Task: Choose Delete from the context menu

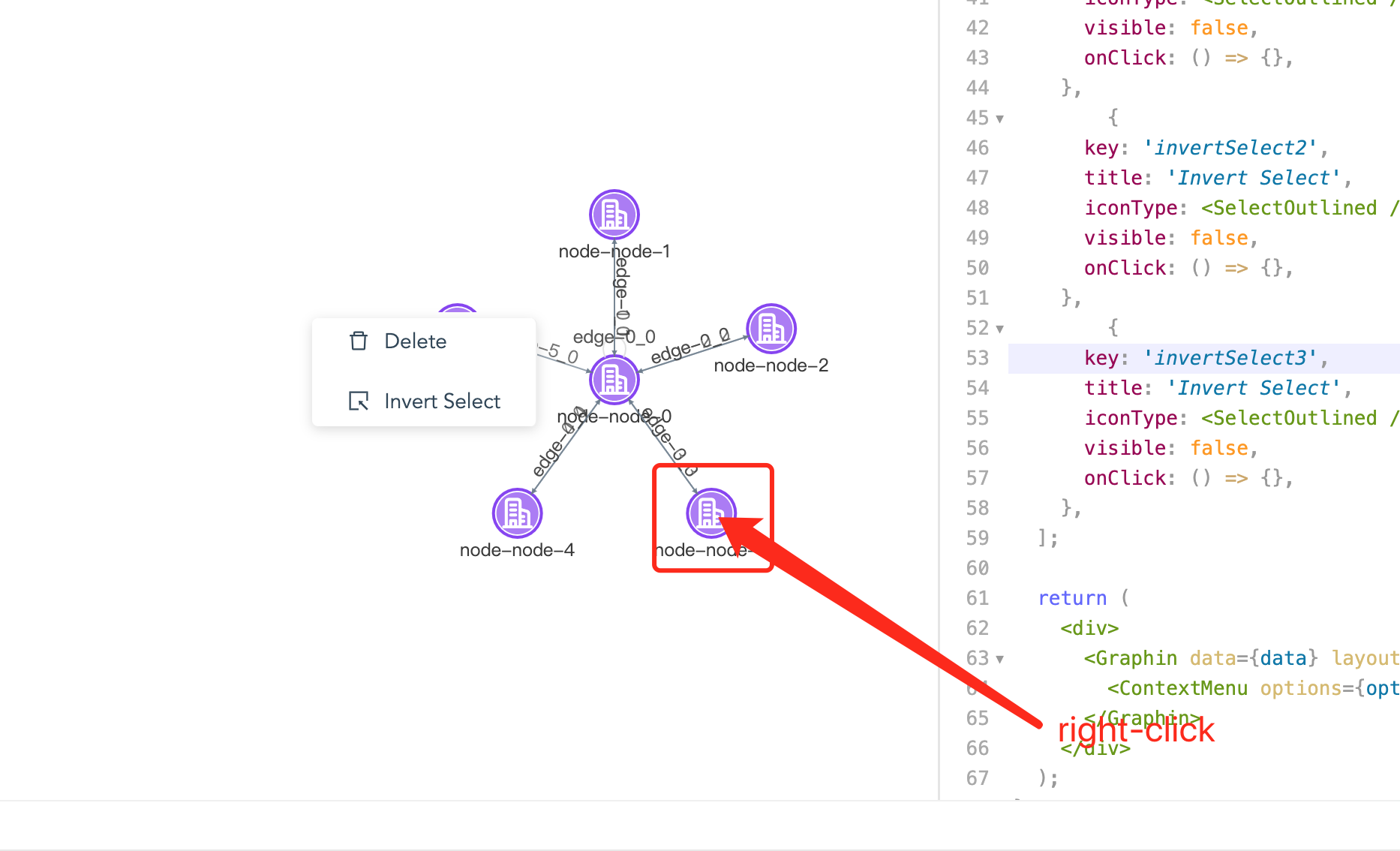Action: 414,341
